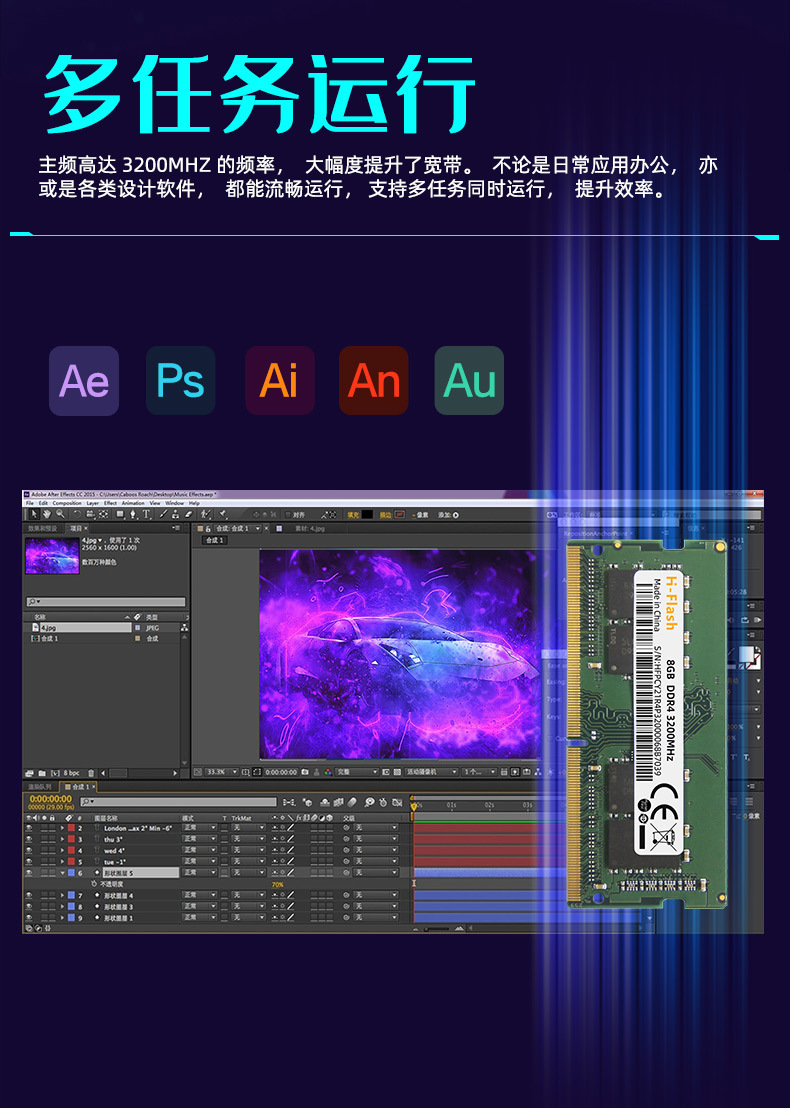The height and width of the screenshot is (1108, 790).
Task: Click the 70% opacity value
Action: tap(278, 885)
